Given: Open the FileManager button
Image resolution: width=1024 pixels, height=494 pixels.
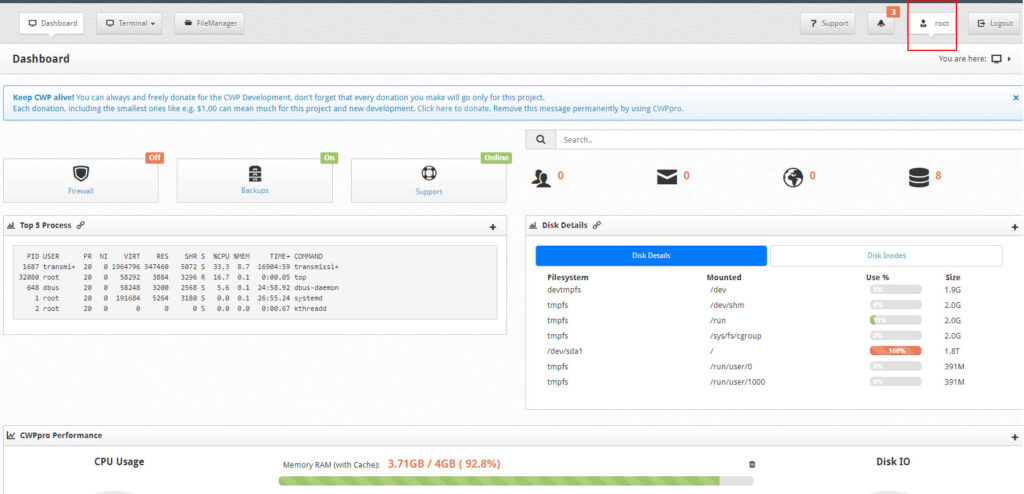Looking at the screenshot, I should [x=210, y=23].
